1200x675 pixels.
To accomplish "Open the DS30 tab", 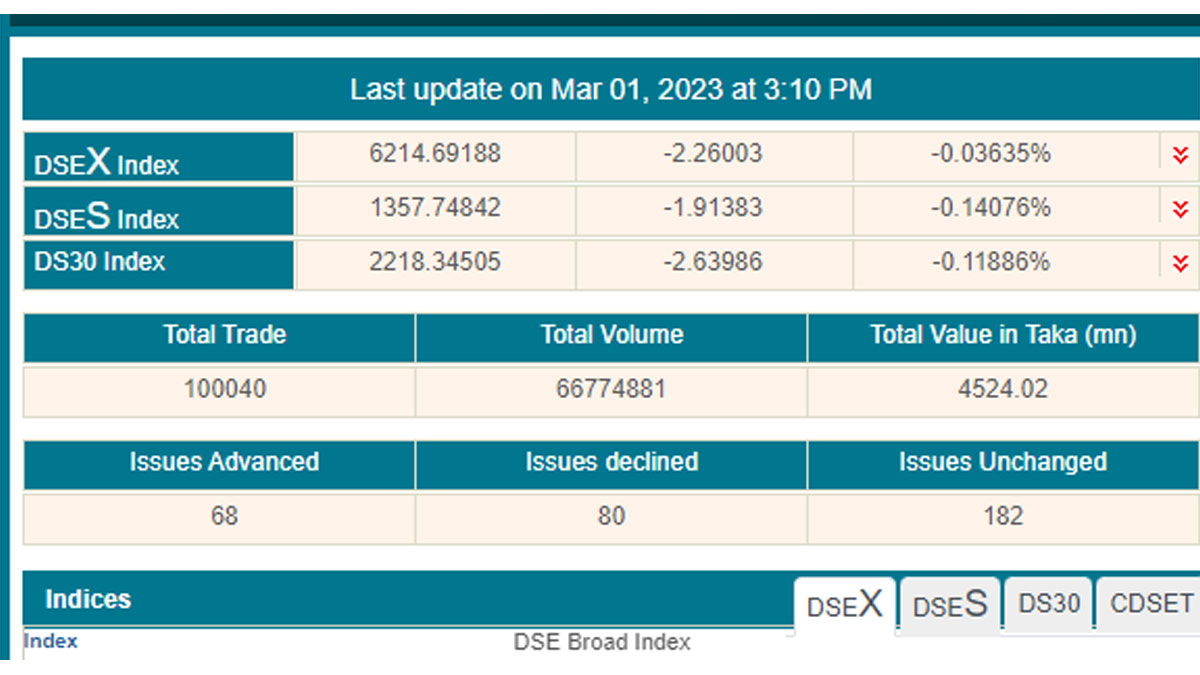I will [x=1049, y=604].
